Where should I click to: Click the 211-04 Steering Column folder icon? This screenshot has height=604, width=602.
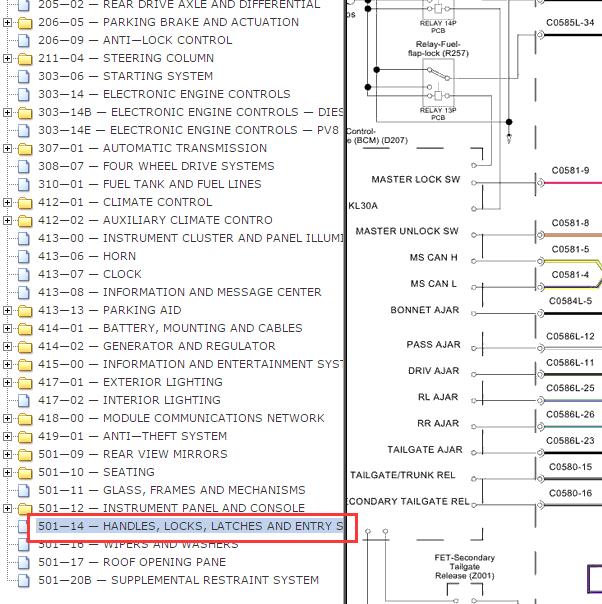(25, 59)
